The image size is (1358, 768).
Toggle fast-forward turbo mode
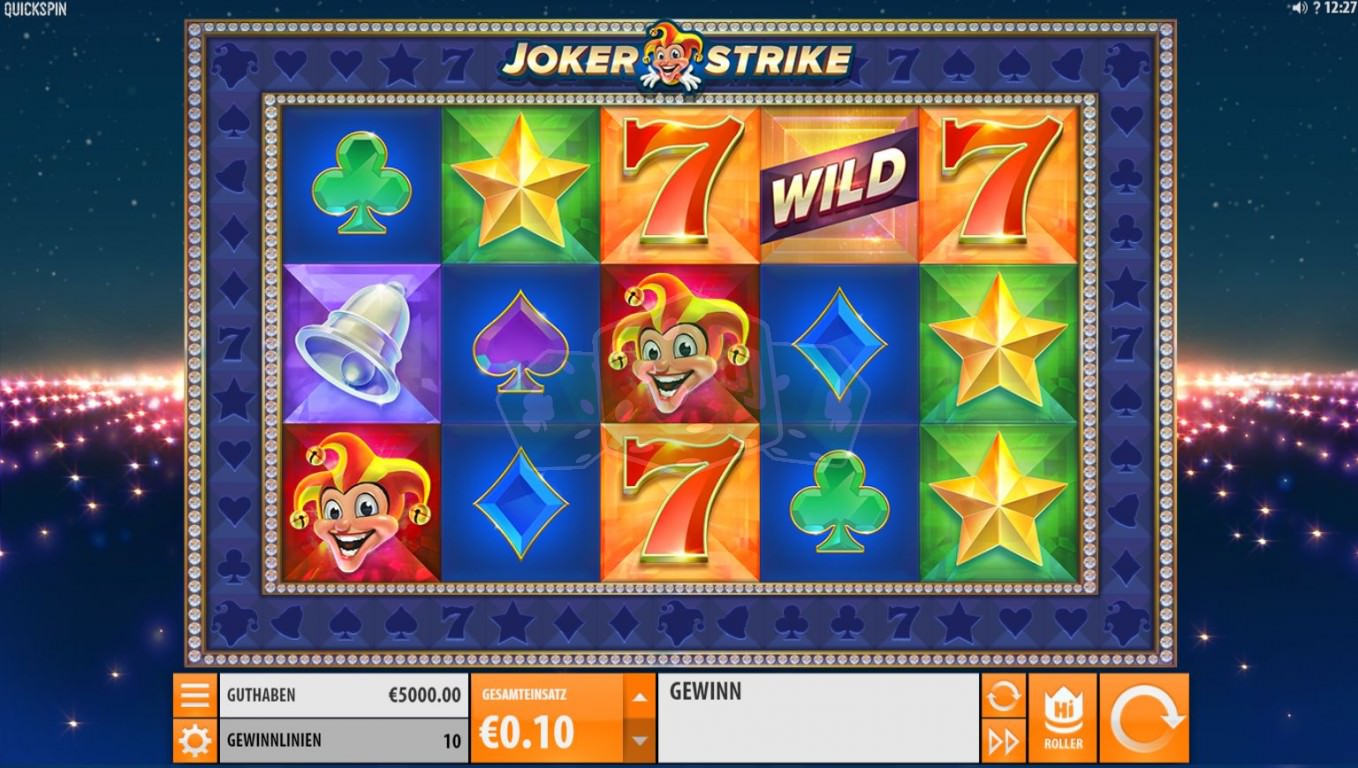point(1003,741)
